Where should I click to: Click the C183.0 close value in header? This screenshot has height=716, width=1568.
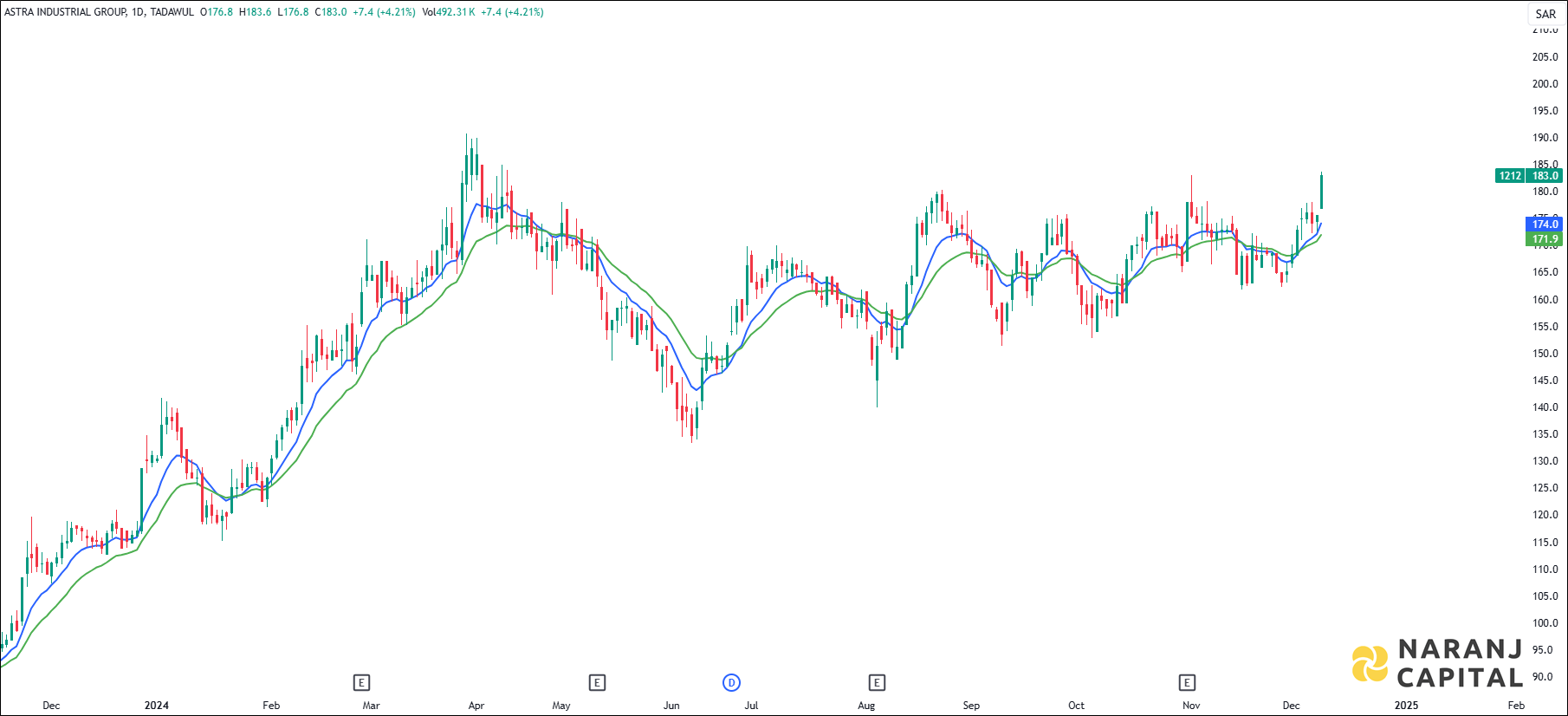point(331,12)
